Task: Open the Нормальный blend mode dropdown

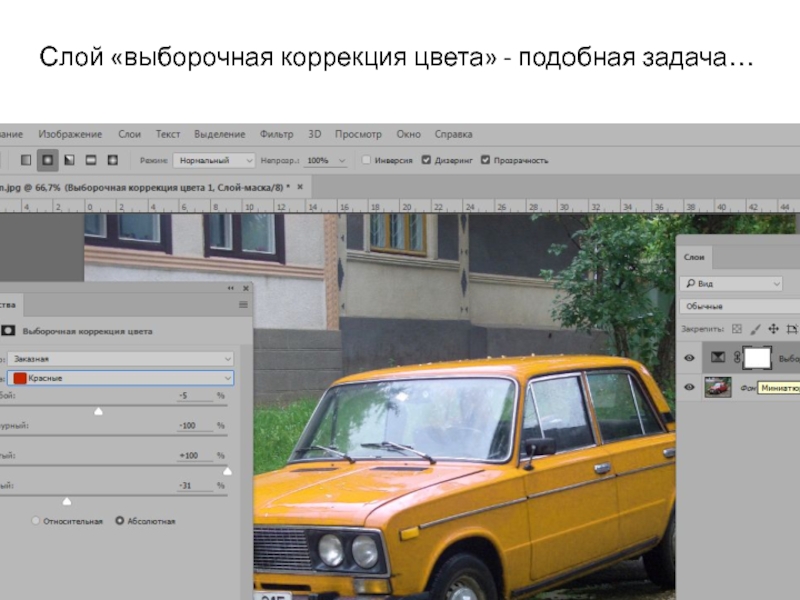Action: click(214, 160)
